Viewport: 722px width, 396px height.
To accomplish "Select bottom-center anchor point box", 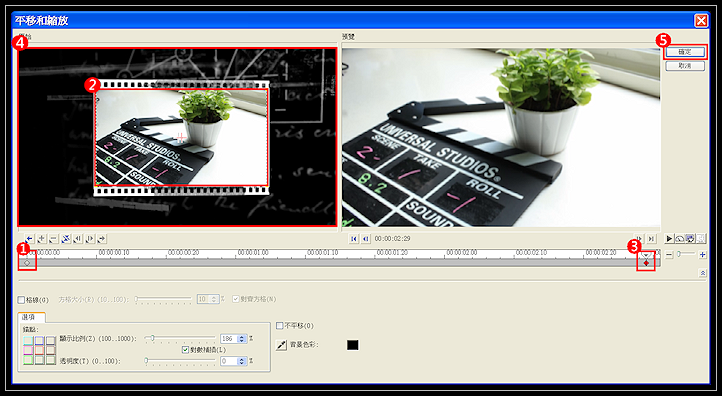I will pos(40,360).
